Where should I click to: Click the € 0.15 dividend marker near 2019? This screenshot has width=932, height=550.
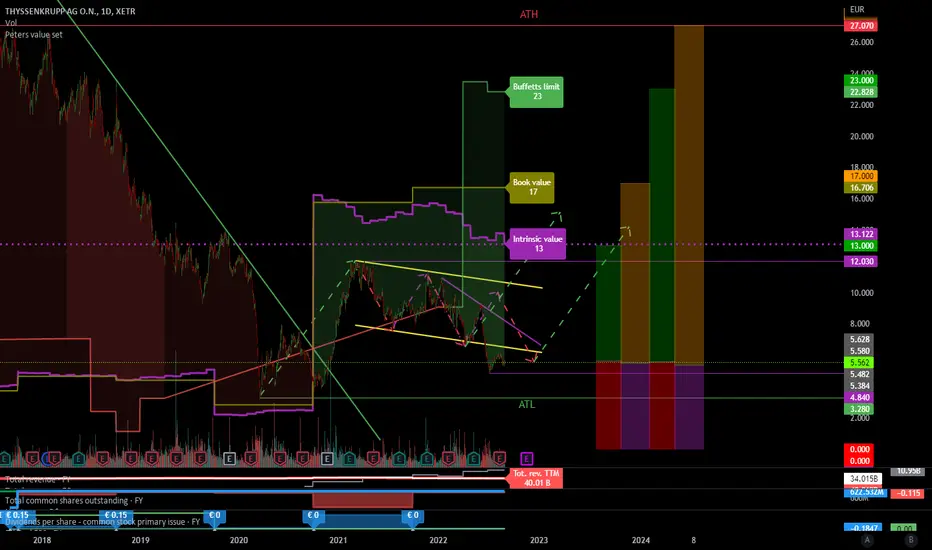pos(115,516)
